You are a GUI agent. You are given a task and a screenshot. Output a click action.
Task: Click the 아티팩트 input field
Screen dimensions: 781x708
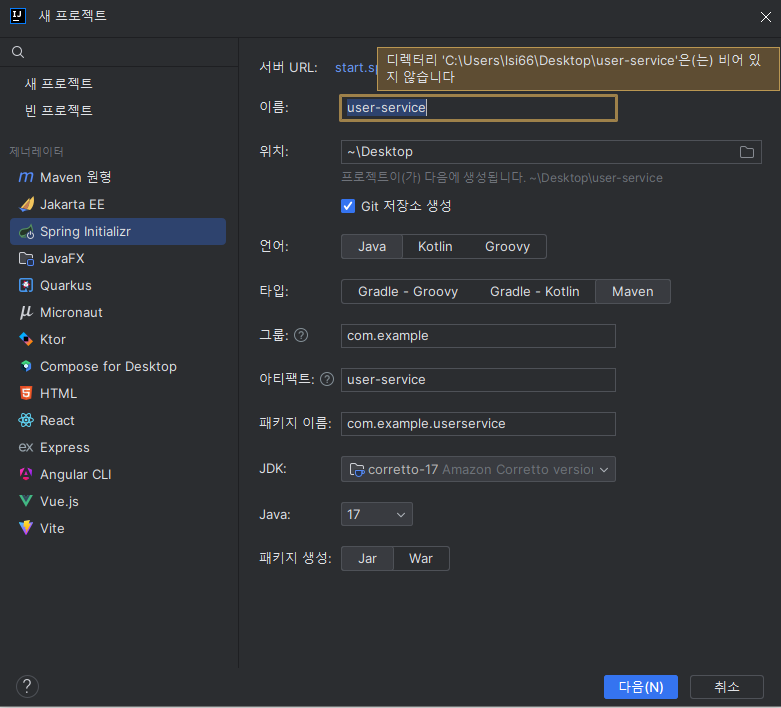point(478,380)
